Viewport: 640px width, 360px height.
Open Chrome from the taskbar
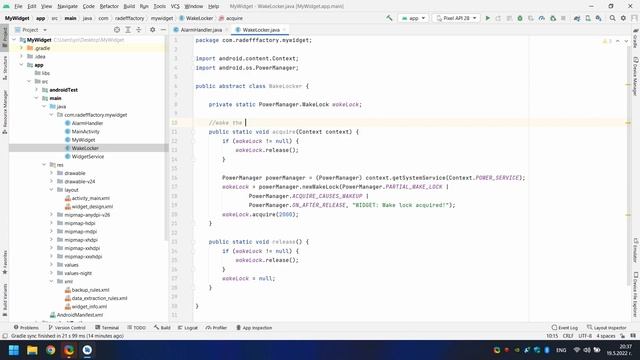click(51, 350)
